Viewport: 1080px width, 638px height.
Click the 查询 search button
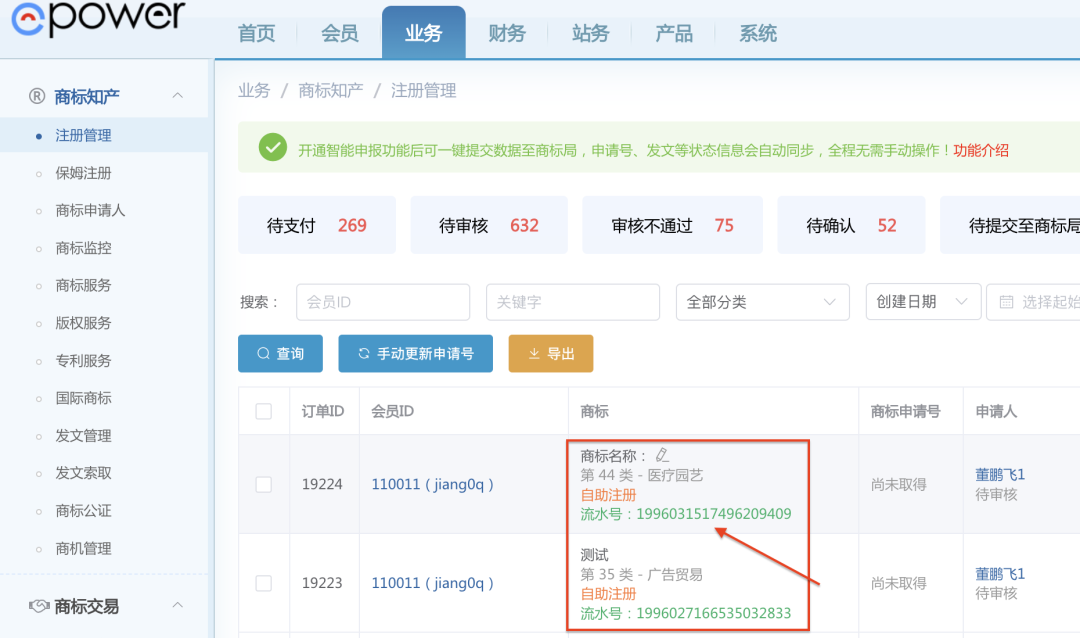(x=280, y=353)
